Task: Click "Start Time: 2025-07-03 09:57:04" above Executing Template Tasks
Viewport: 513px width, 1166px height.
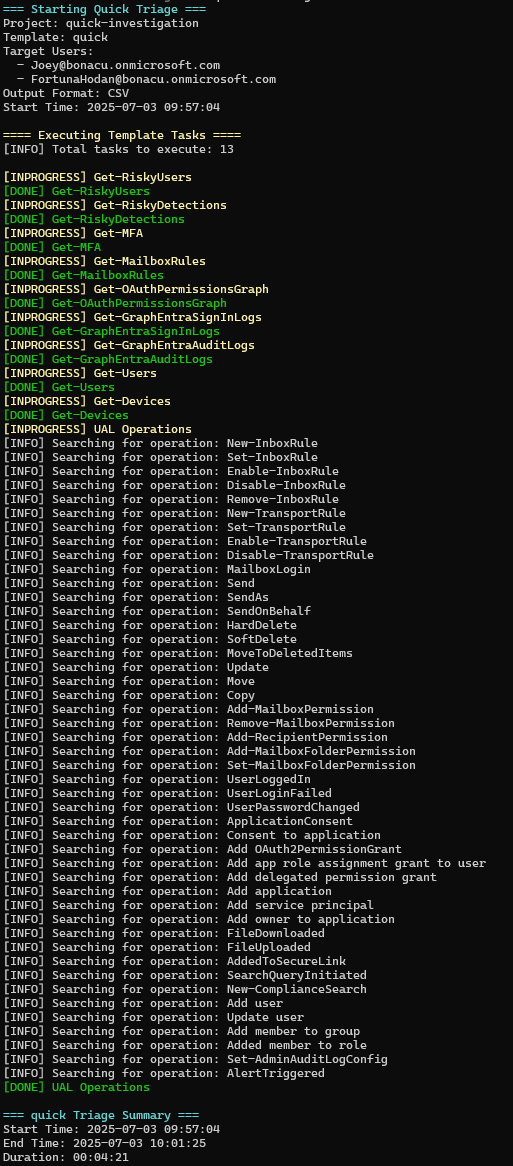Action: pos(112,108)
